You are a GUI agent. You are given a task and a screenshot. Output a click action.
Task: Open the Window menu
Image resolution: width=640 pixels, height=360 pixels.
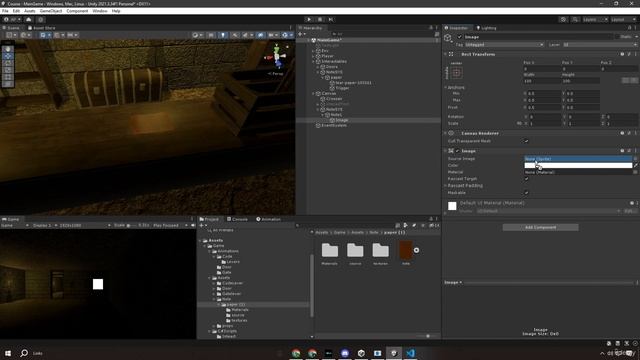(100, 11)
